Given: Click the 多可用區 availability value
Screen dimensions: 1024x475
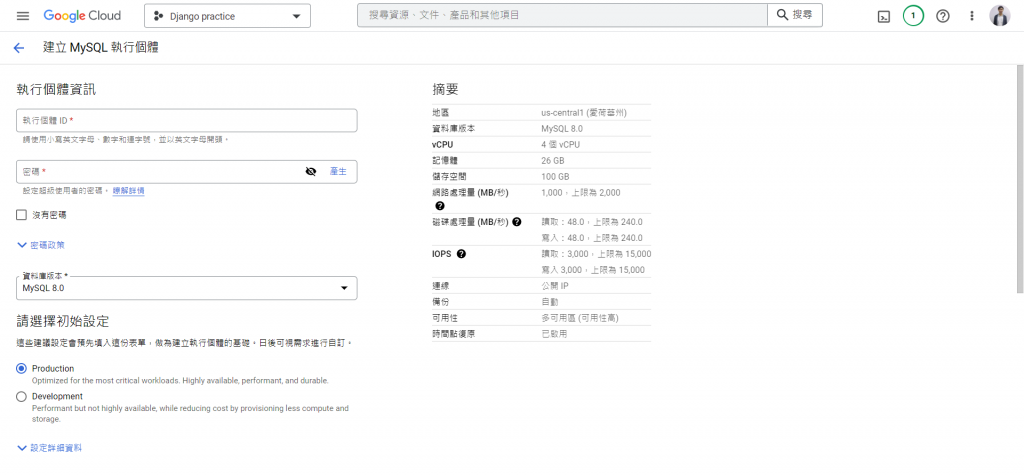Looking at the screenshot, I should click(580, 318).
